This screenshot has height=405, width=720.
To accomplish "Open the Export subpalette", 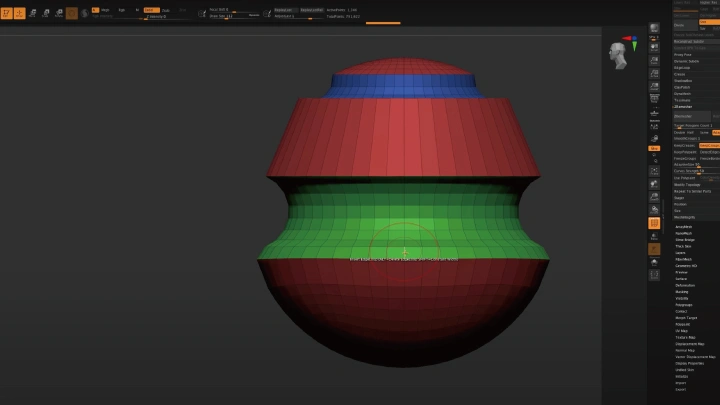I will 681,389.
